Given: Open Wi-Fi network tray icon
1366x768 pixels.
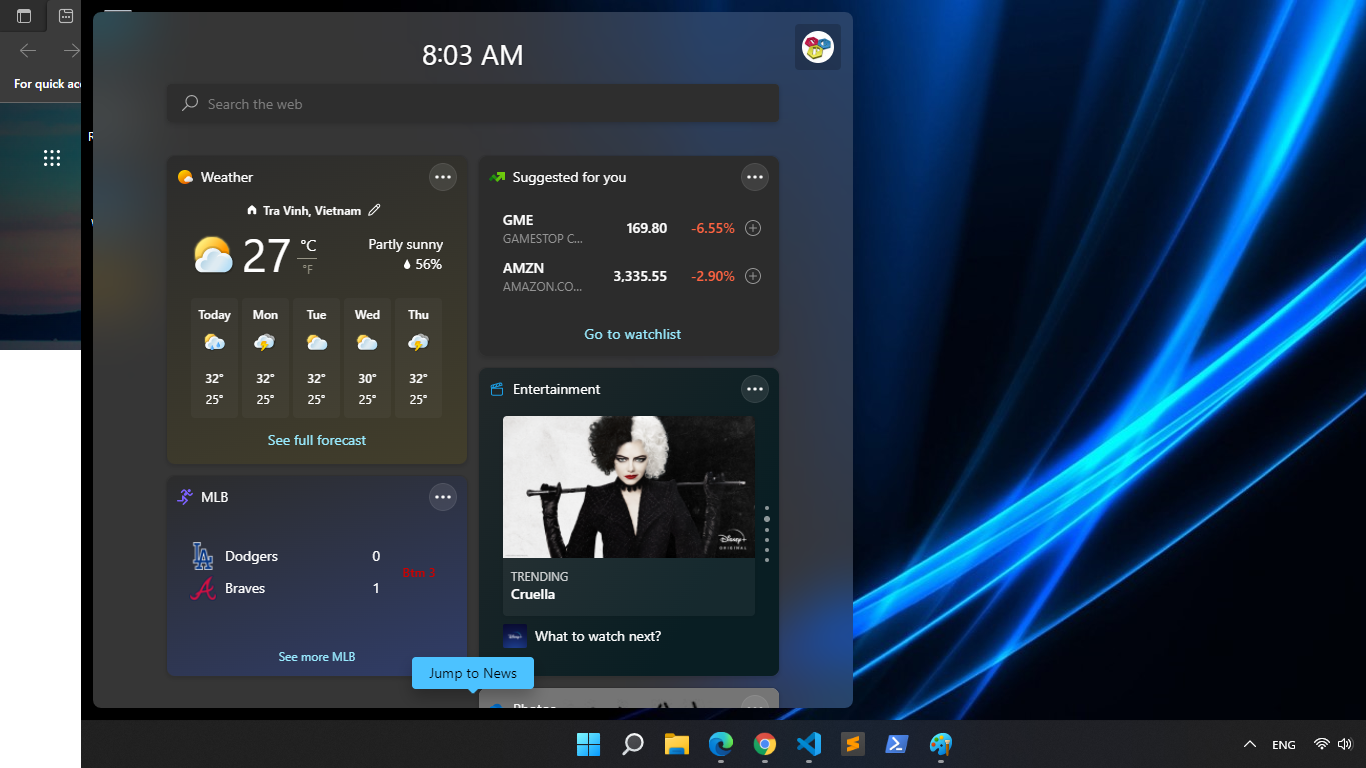Looking at the screenshot, I should 1322,744.
